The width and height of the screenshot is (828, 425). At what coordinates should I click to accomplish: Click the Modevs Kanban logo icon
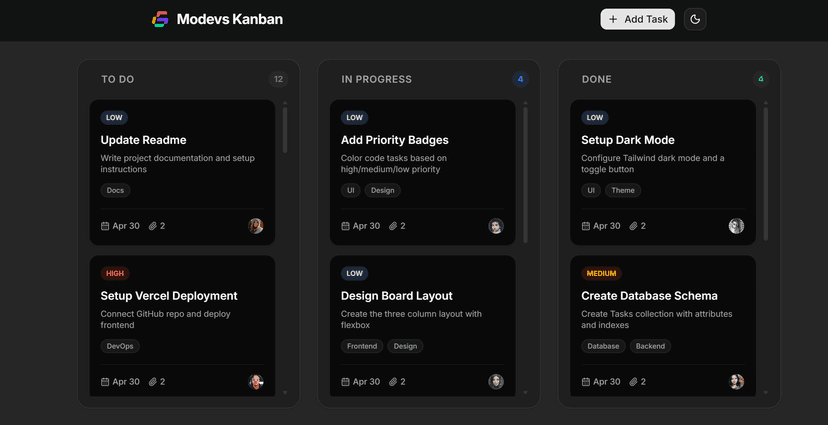point(160,19)
